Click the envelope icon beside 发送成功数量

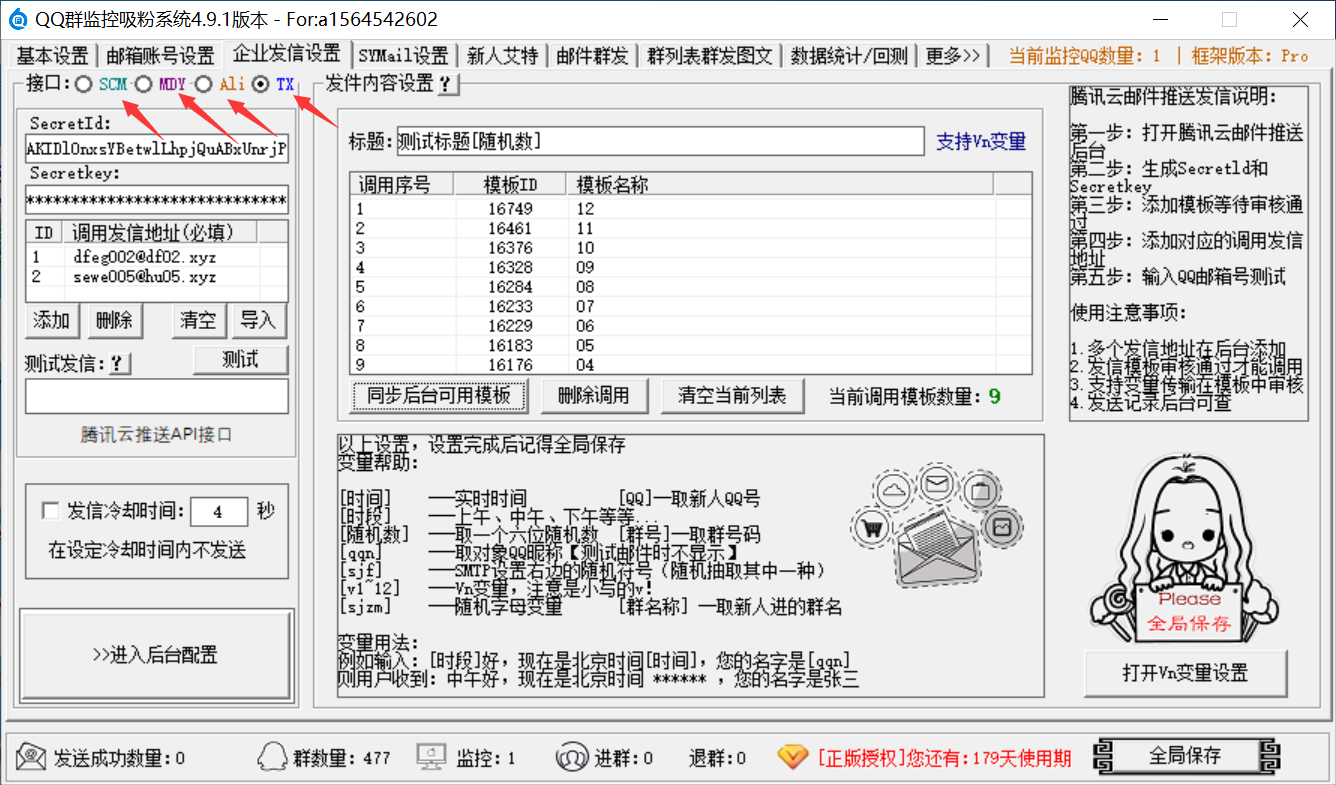click(31, 757)
